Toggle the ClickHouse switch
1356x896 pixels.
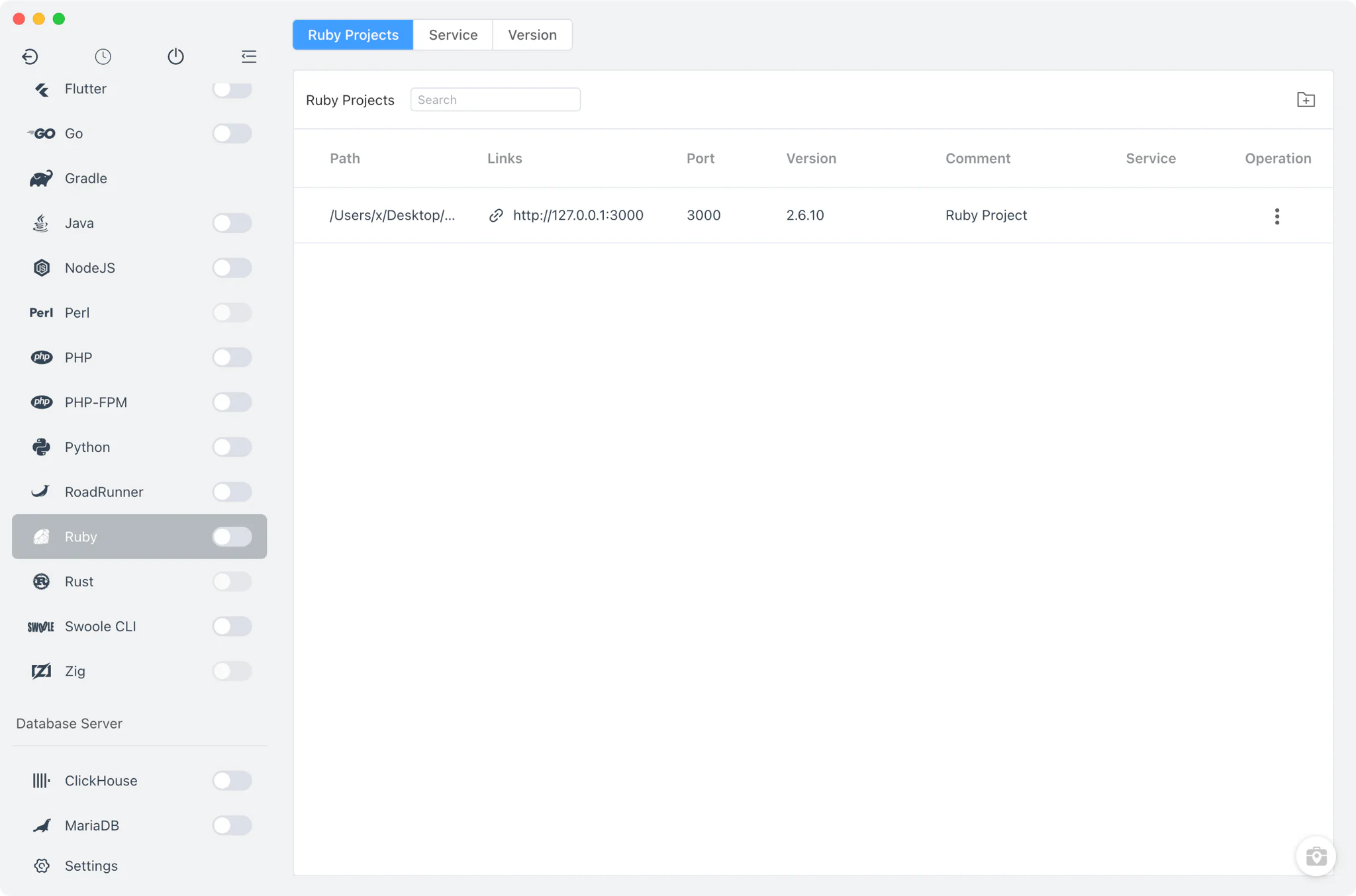click(232, 781)
